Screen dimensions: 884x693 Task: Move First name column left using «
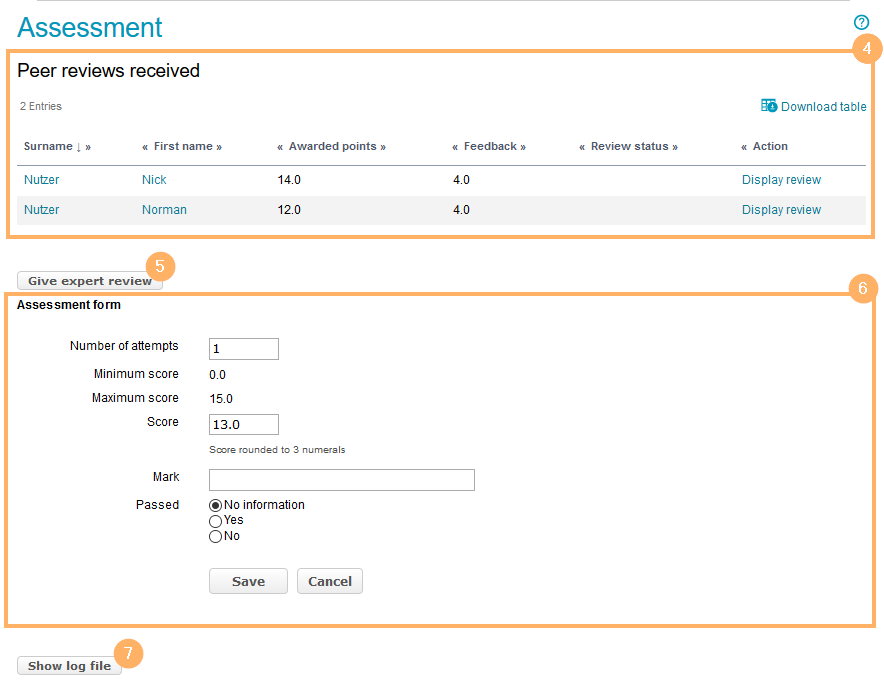tap(145, 147)
